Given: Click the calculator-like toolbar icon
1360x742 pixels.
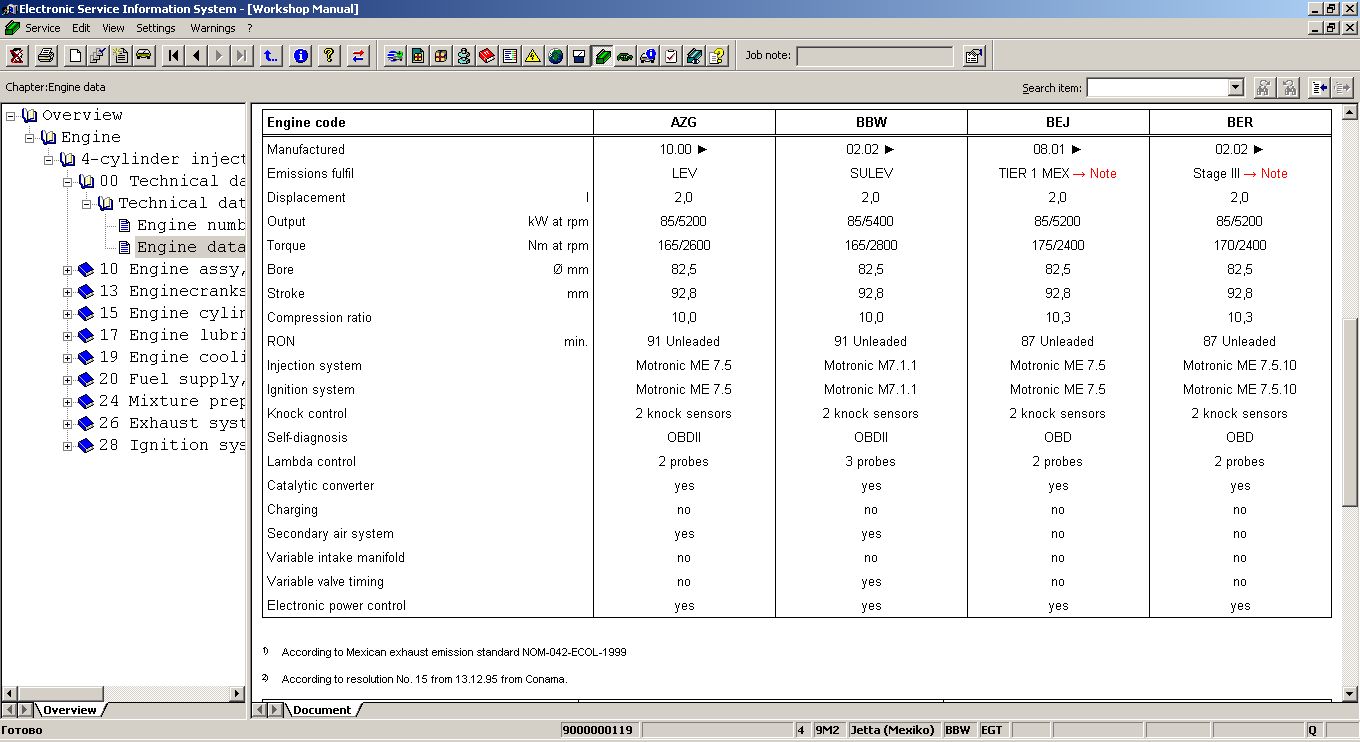Looking at the screenshot, I should pos(418,56).
